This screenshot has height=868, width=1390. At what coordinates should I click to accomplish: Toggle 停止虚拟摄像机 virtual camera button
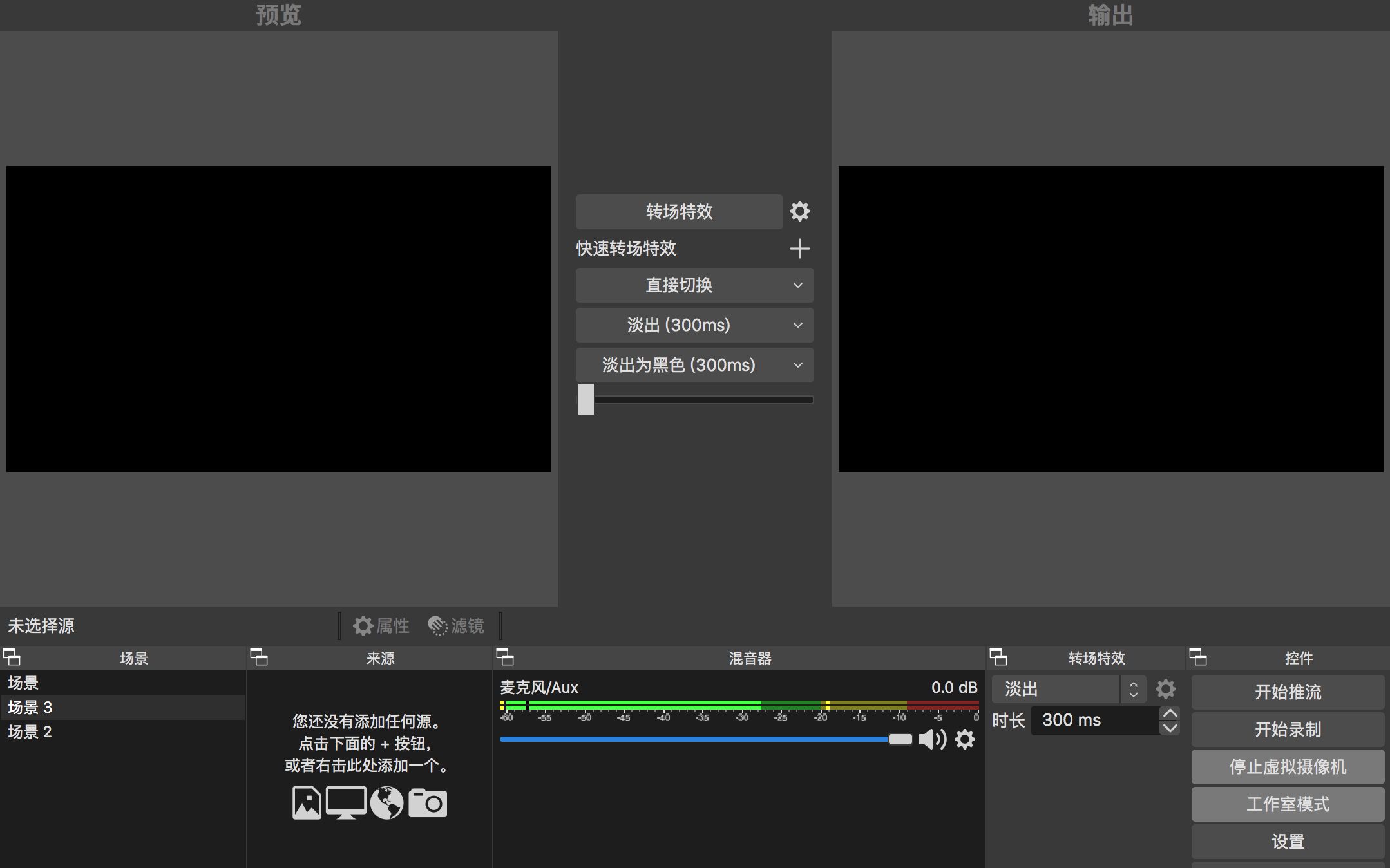coord(1288,767)
